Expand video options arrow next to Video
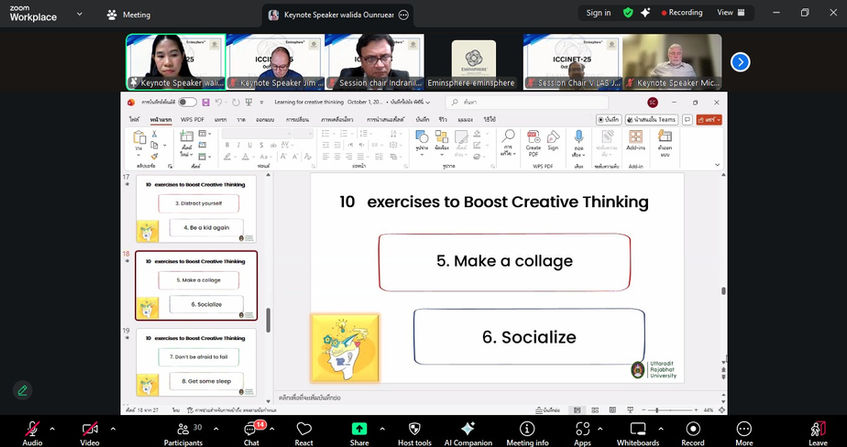The width and height of the screenshot is (847, 447). tap(113, 429)
